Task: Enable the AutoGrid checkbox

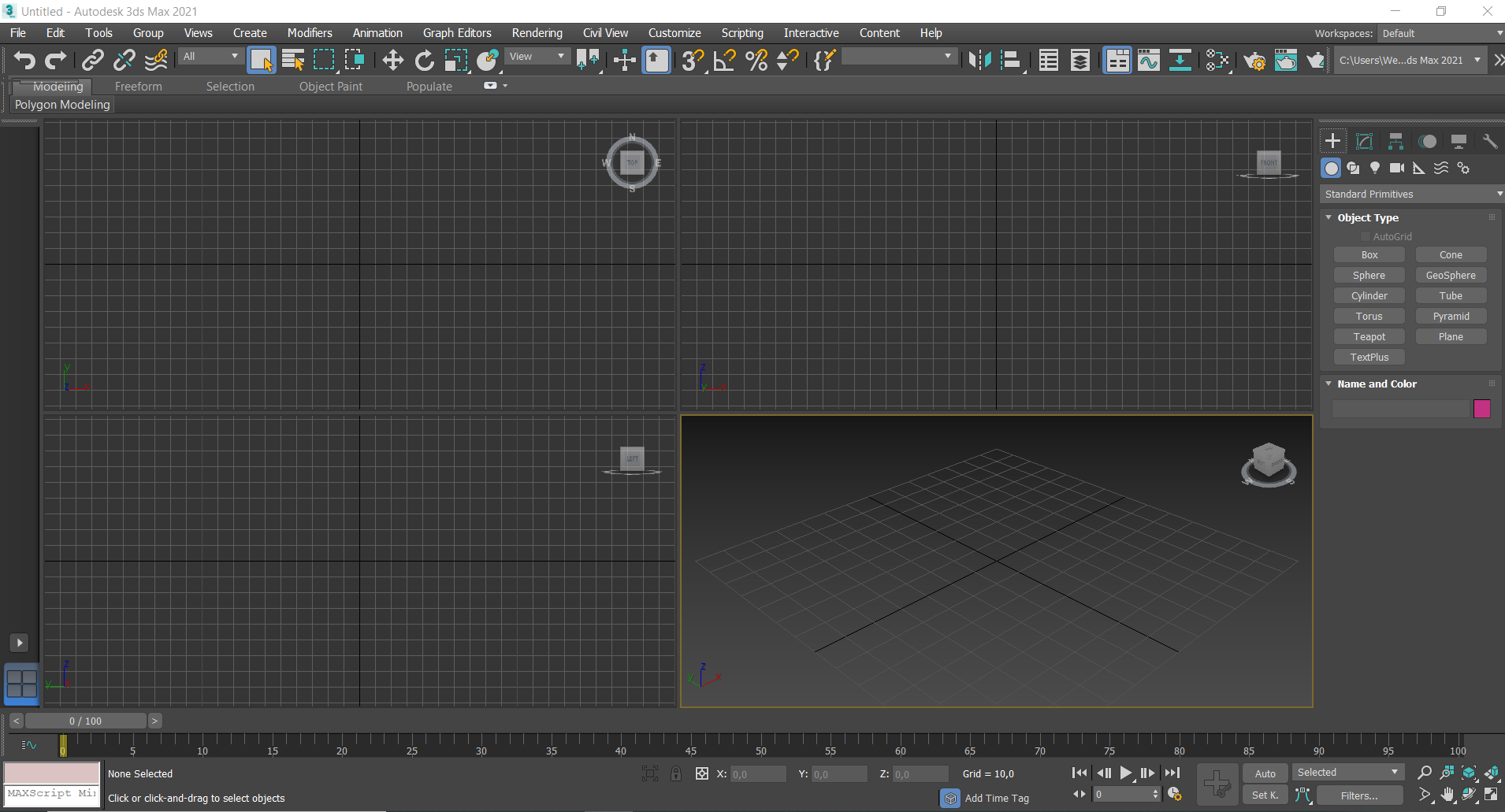Action: coord(1367,236)
